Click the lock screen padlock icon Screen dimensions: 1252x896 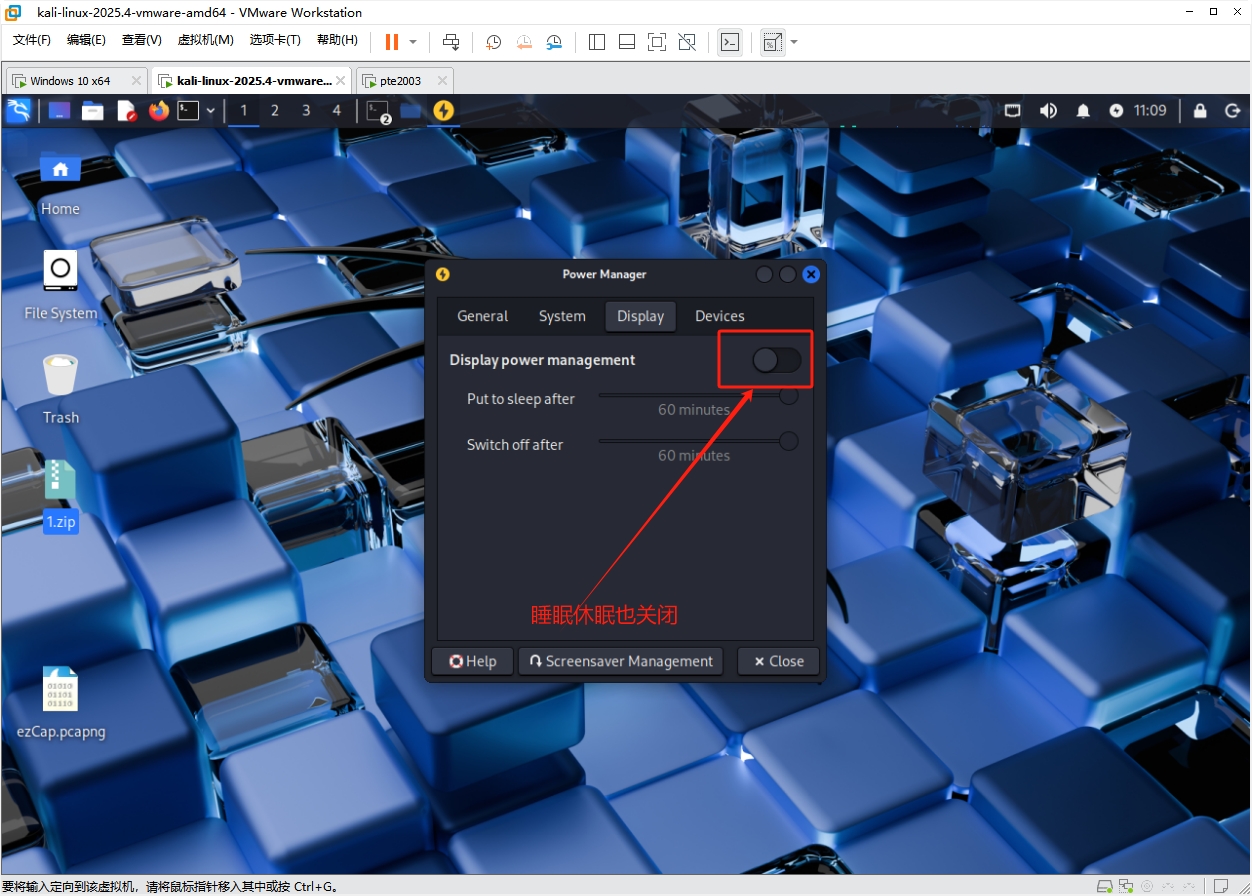(1200, 111)
